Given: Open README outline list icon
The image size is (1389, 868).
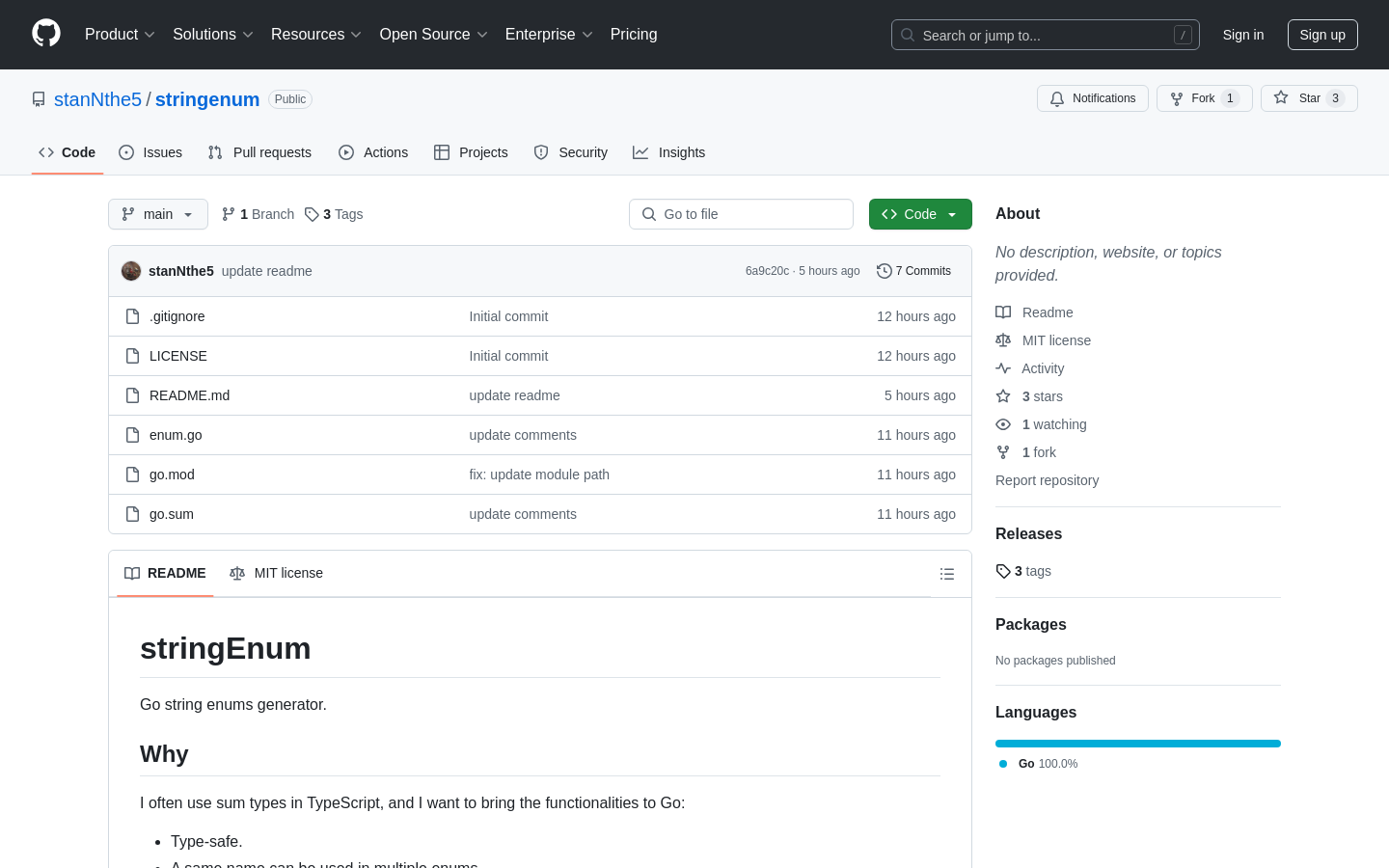Looking at the screenshot, I should 947,574.
